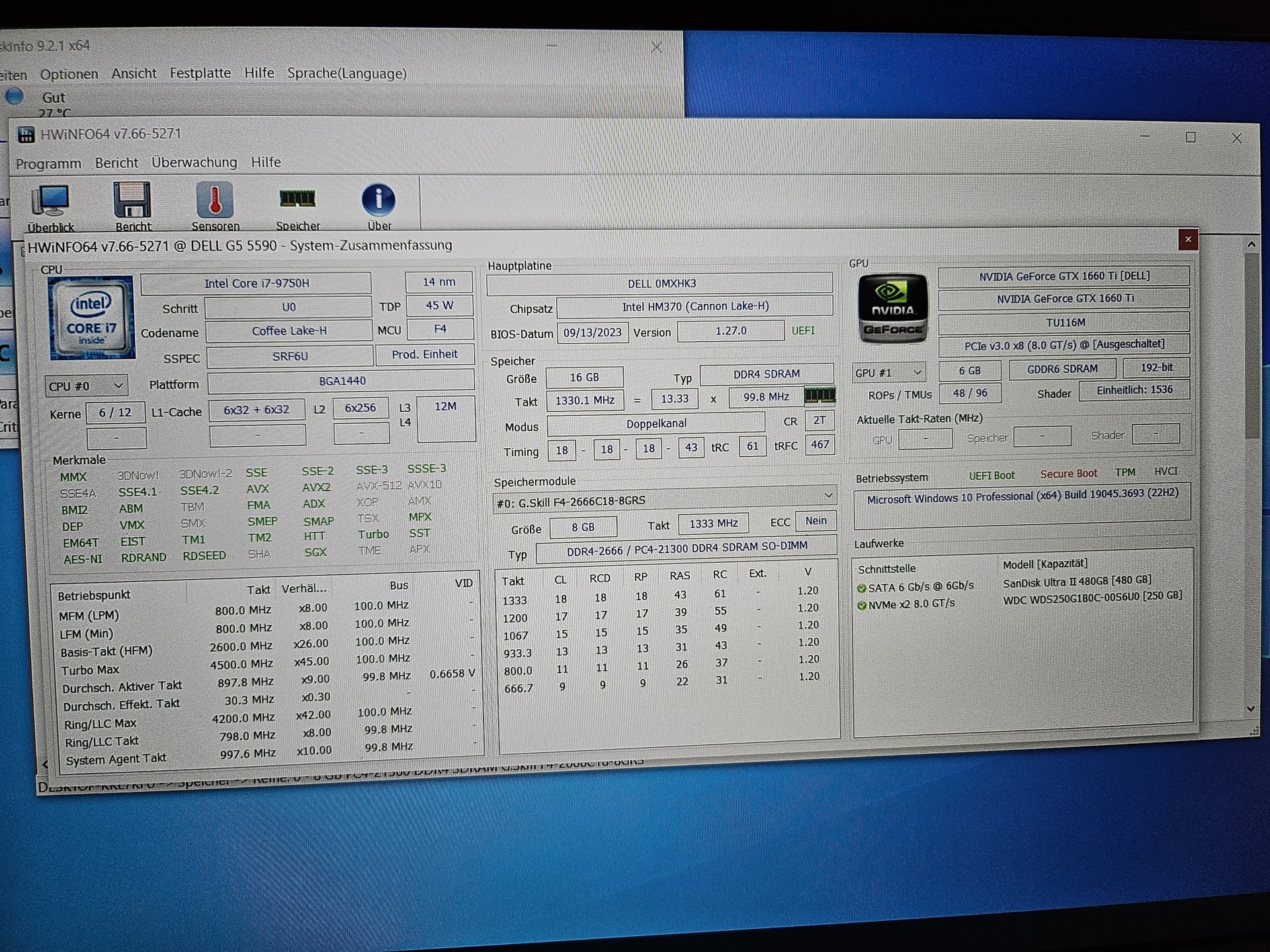Close the System-Zusammenfassung window
Viewport: 1270px width, 952px height.
pyautogui.click(x=1188, y=239)
